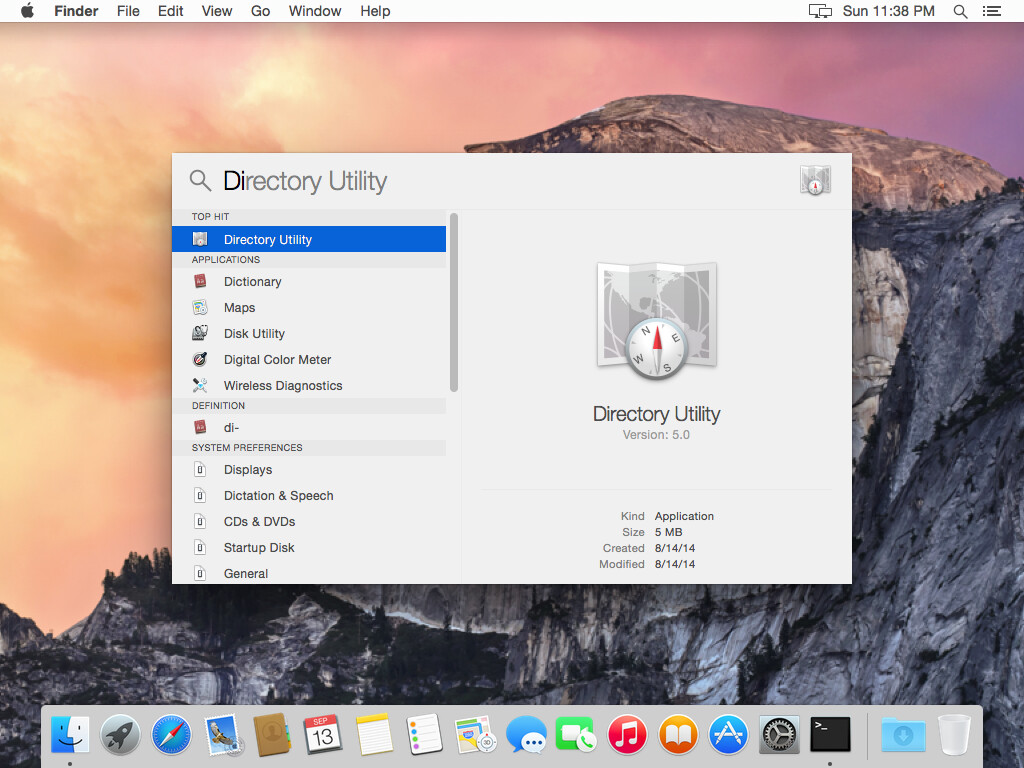Open the Window menu
Image resolution: width=1024 pixels, height=768 pixels.
coord(314,11)
